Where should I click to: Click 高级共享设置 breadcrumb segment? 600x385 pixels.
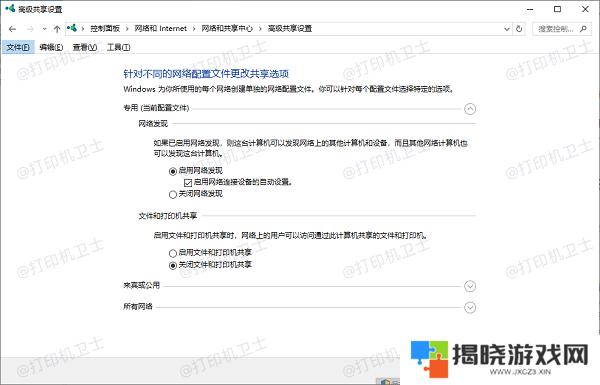pos(290,29)
